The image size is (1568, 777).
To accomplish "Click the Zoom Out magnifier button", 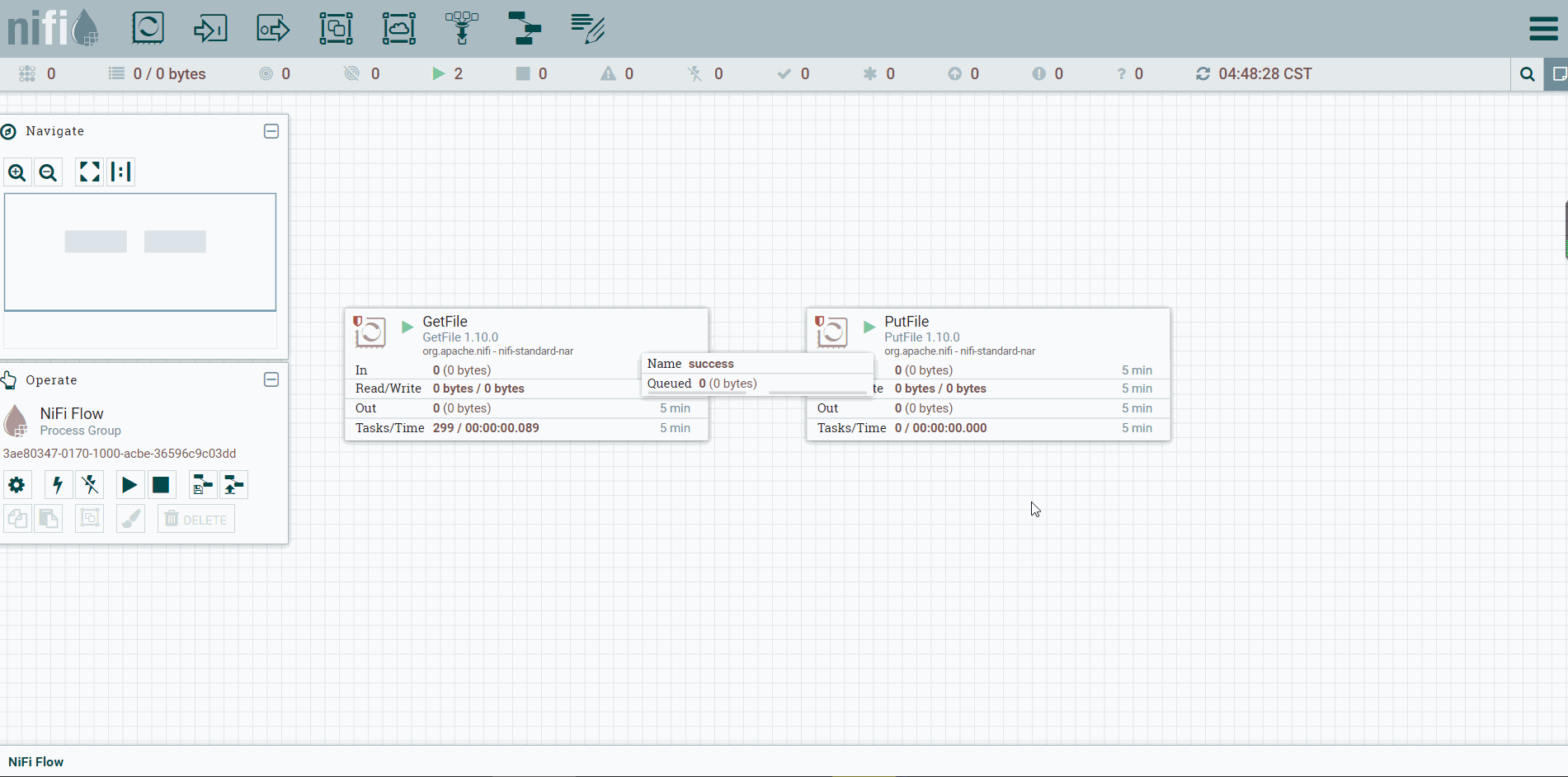I will (x=49, y=172).
